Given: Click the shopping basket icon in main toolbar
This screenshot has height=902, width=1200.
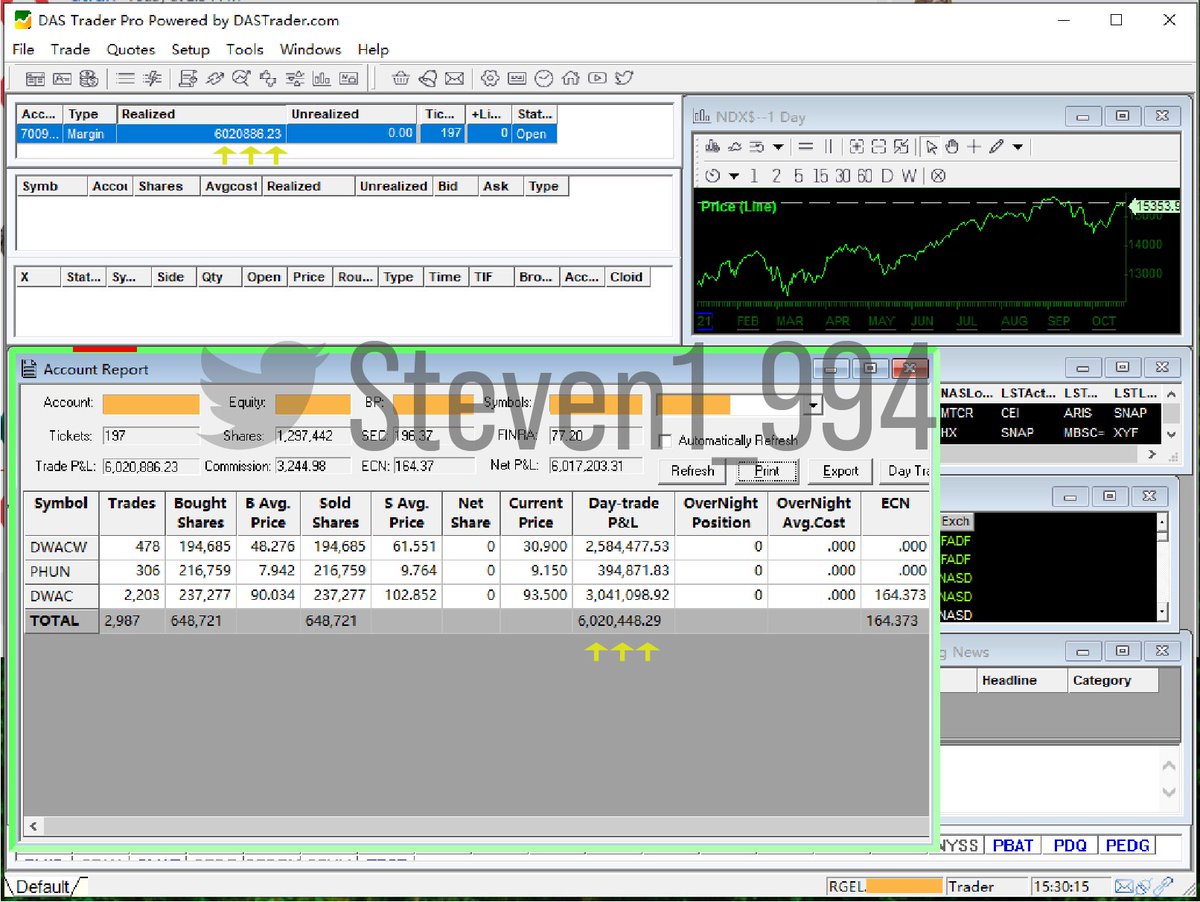Looking at the screenshot, I should click(401, 78).
